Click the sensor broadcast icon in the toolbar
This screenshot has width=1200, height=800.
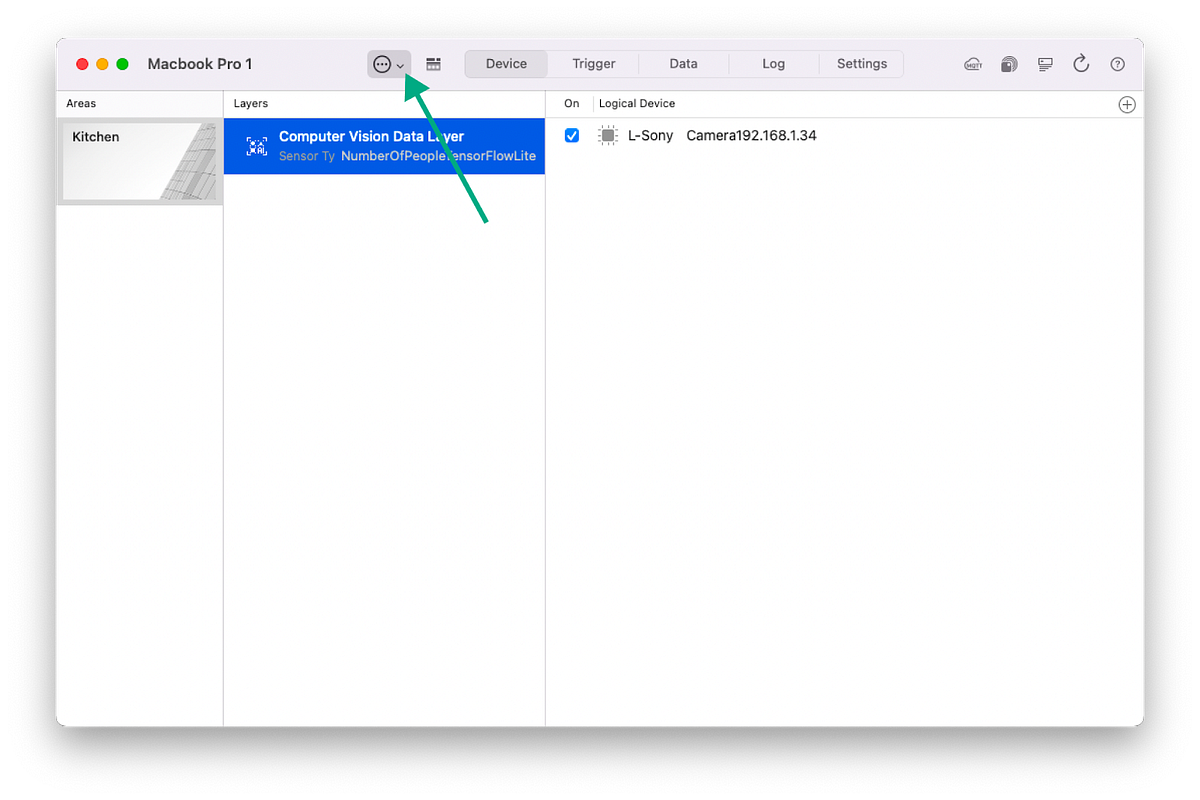pyautogui.click(x=1008, y=63)
